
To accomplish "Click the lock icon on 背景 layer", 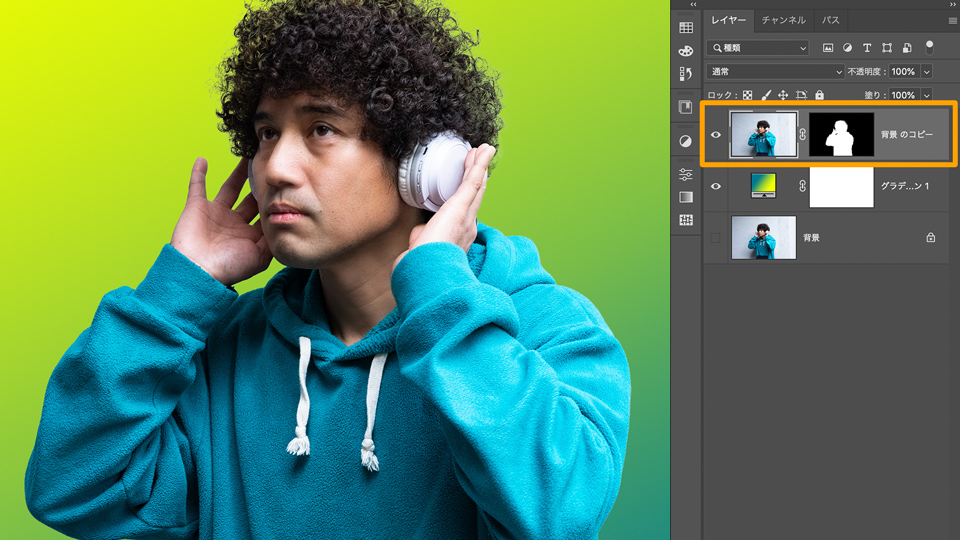I will [x=931, y=238].
